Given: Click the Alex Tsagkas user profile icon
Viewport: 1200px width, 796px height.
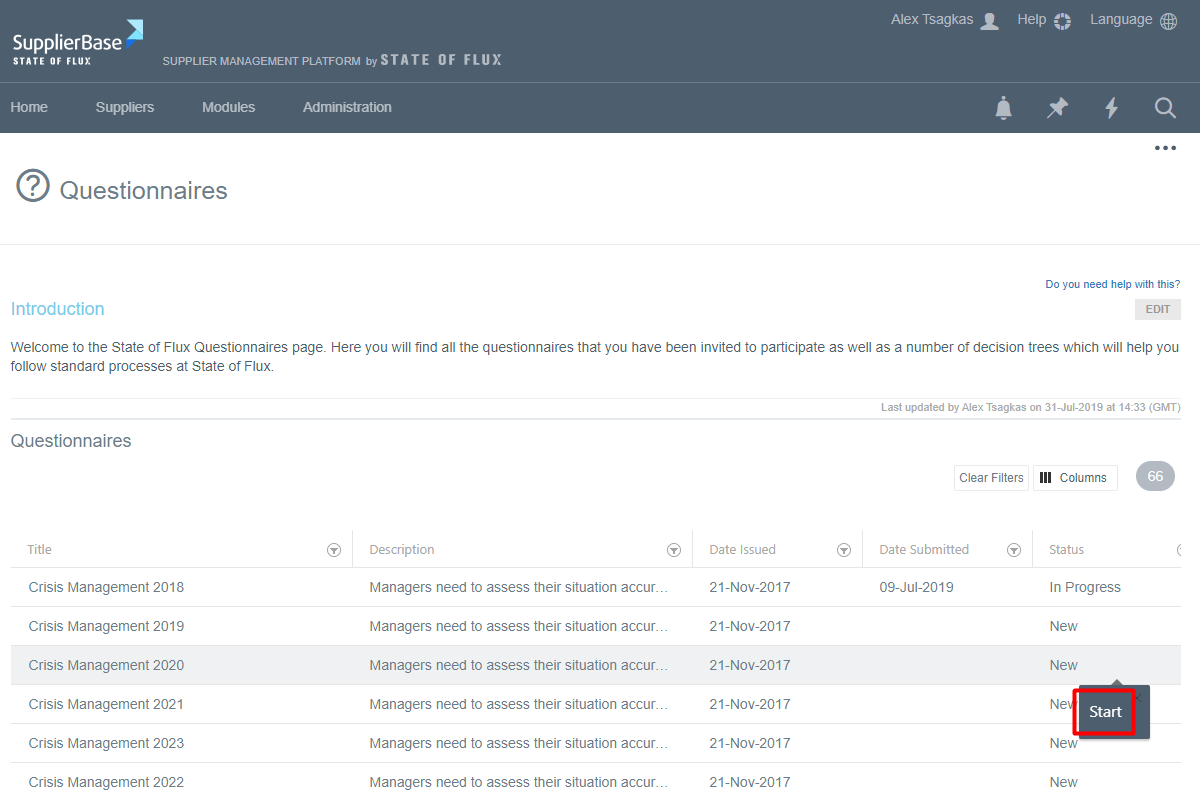Looking at the screenshot, I should pyautogui.click(x=989, y=21).
